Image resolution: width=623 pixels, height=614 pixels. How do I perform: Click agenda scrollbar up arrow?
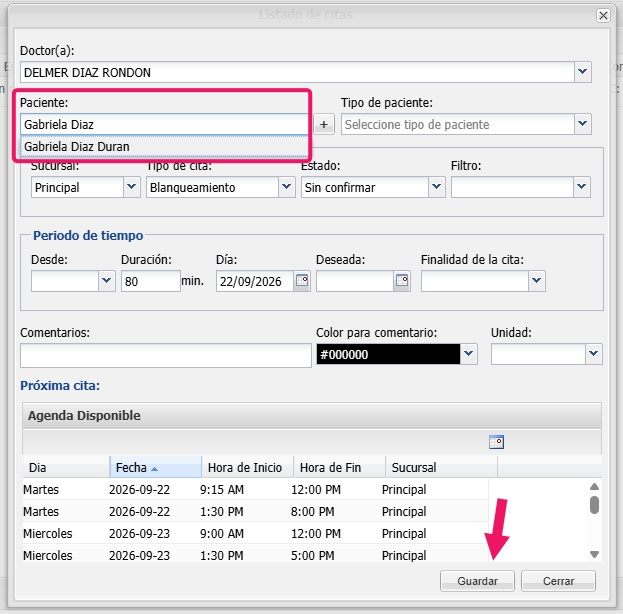coord(594,486)
